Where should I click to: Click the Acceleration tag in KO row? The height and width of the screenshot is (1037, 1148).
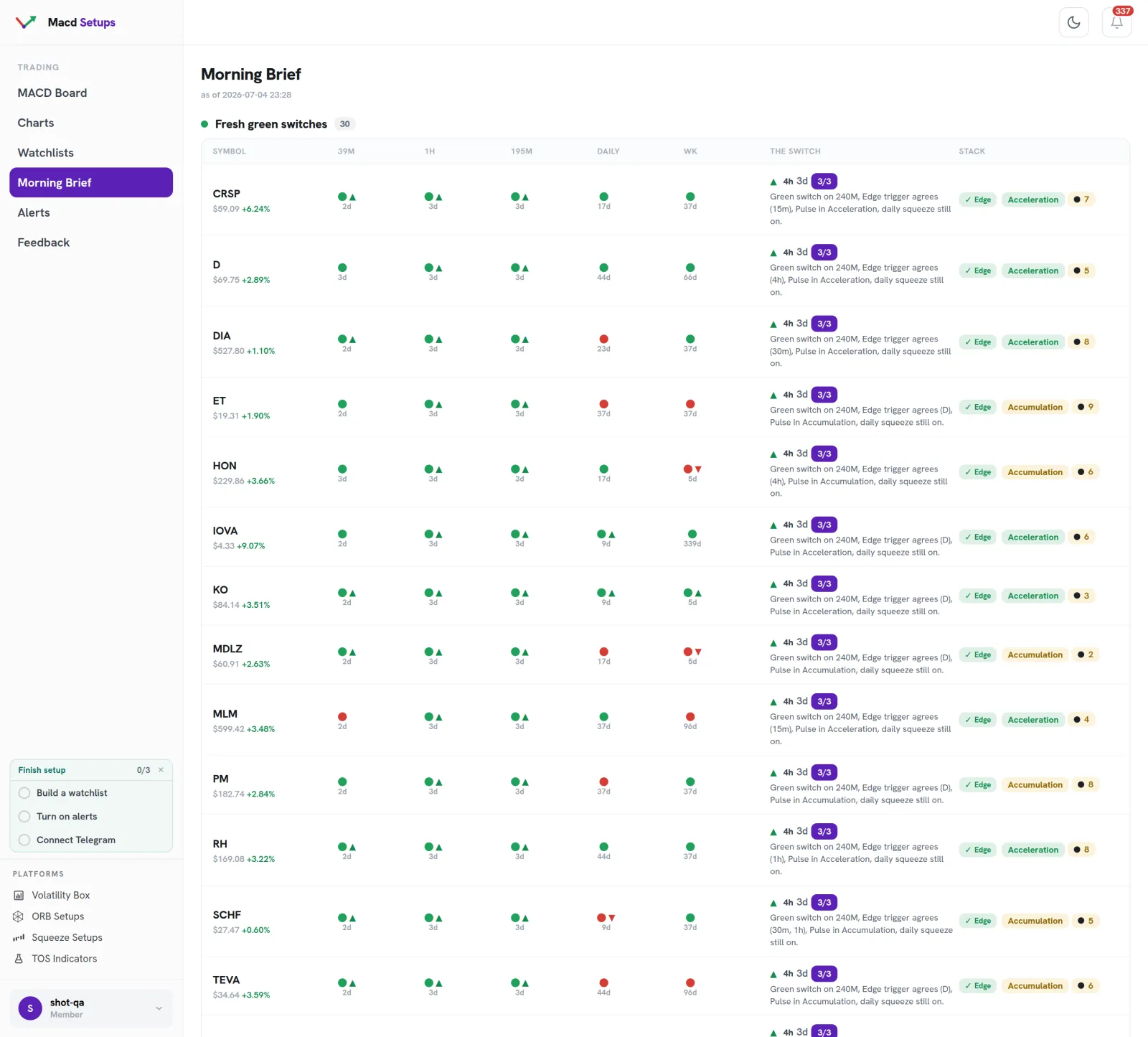point(1033,596)
